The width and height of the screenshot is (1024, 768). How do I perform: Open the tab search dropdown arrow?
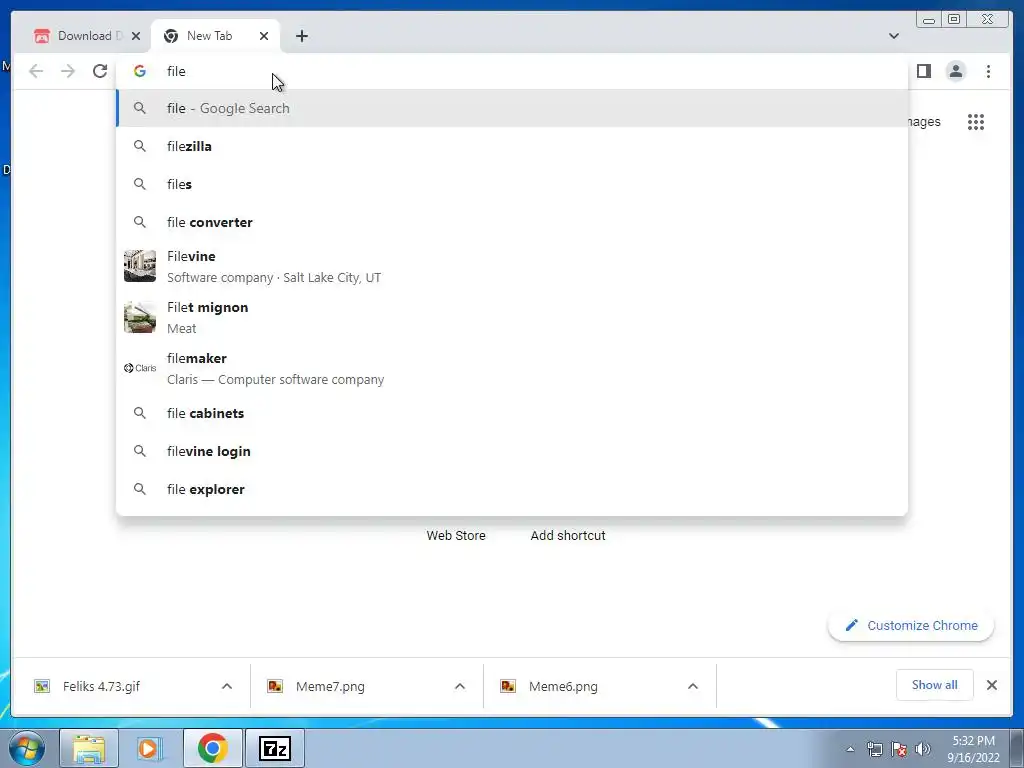point(894,36)
